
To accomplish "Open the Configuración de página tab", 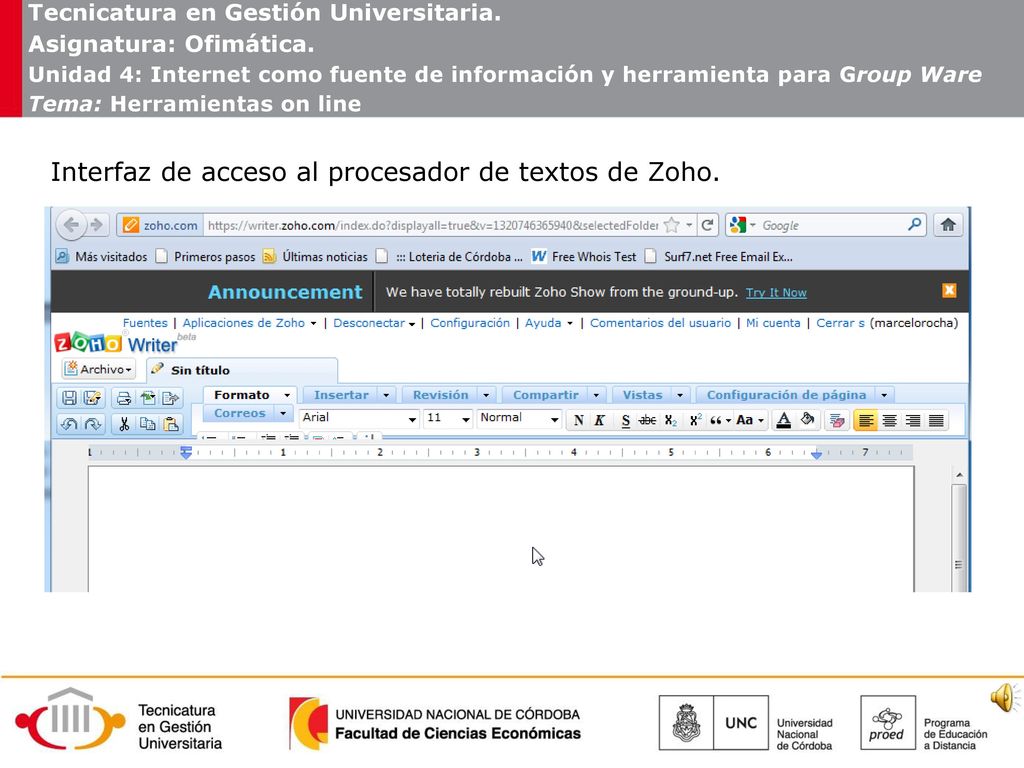I will tap(786, 395).
